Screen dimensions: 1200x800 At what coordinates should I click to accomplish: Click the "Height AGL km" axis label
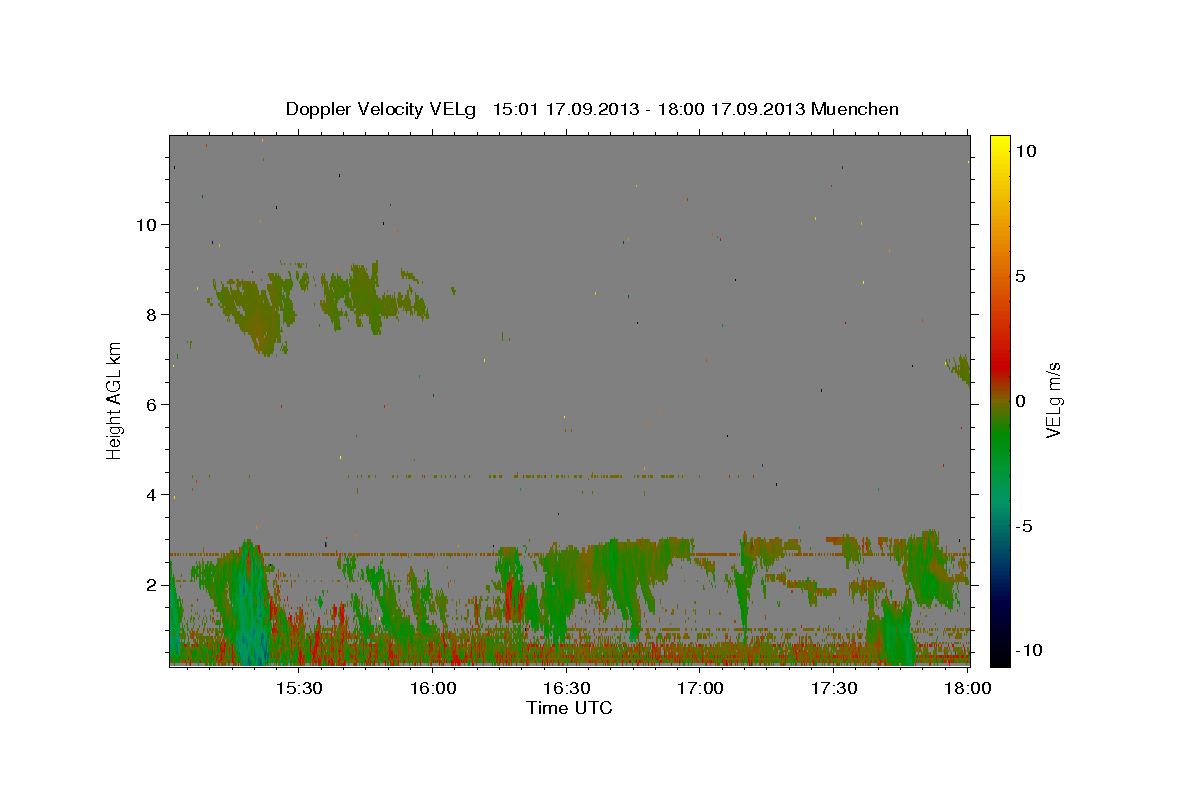[x=114, y=400]
